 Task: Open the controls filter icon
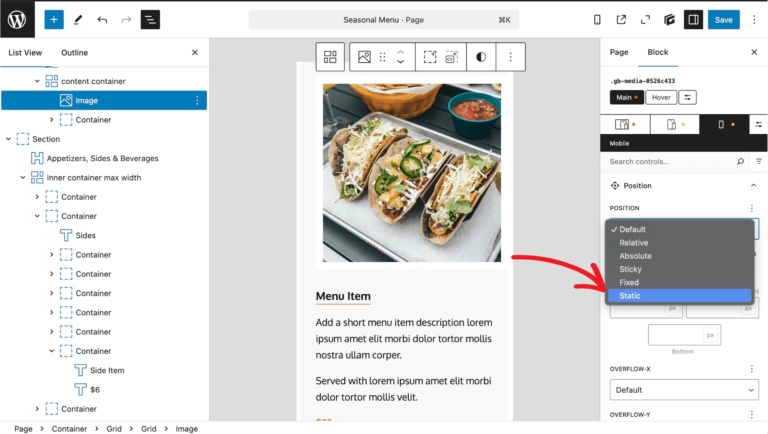(759, 162)
